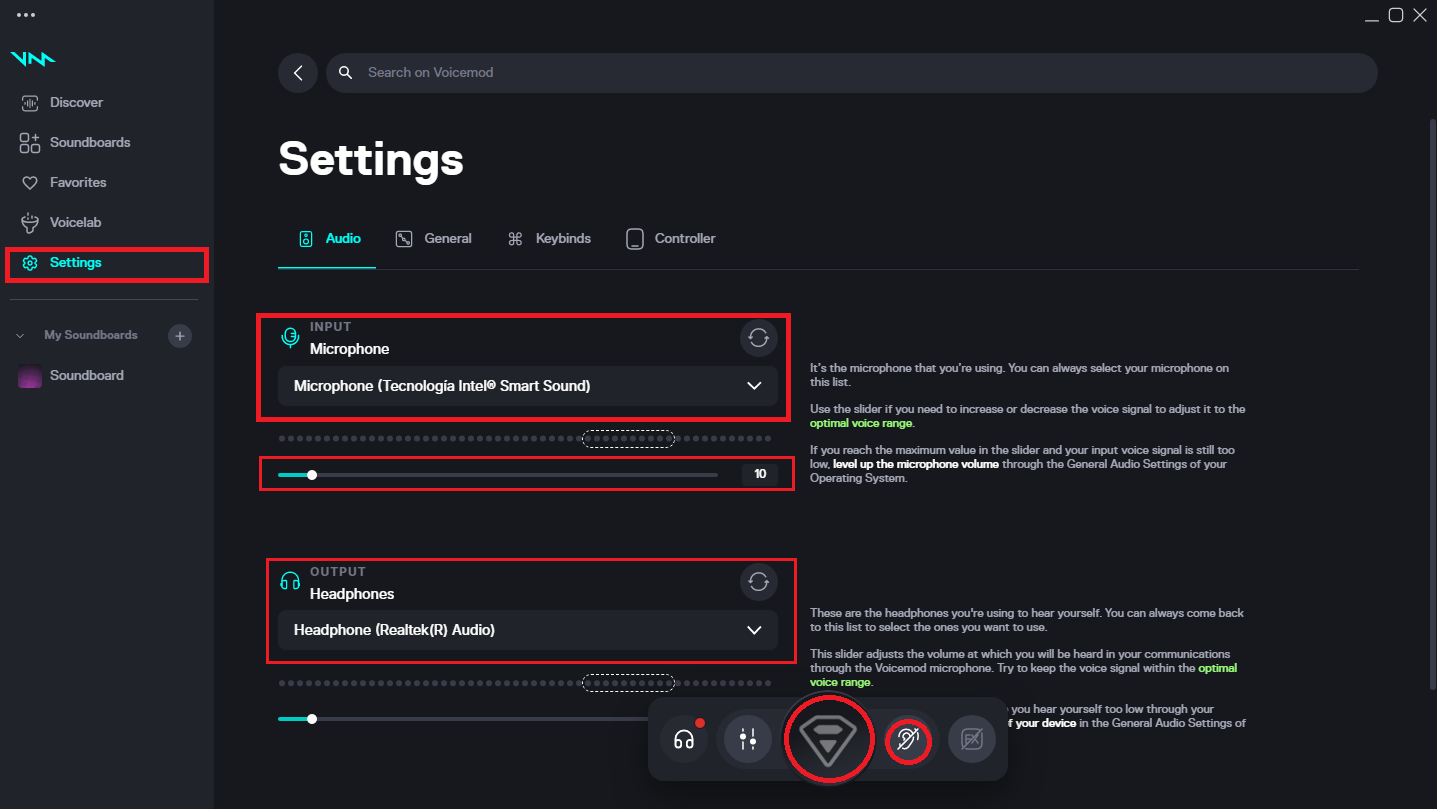Refresh the Microphone input device list
1437x809 pixels.
[x=758, y=337]
